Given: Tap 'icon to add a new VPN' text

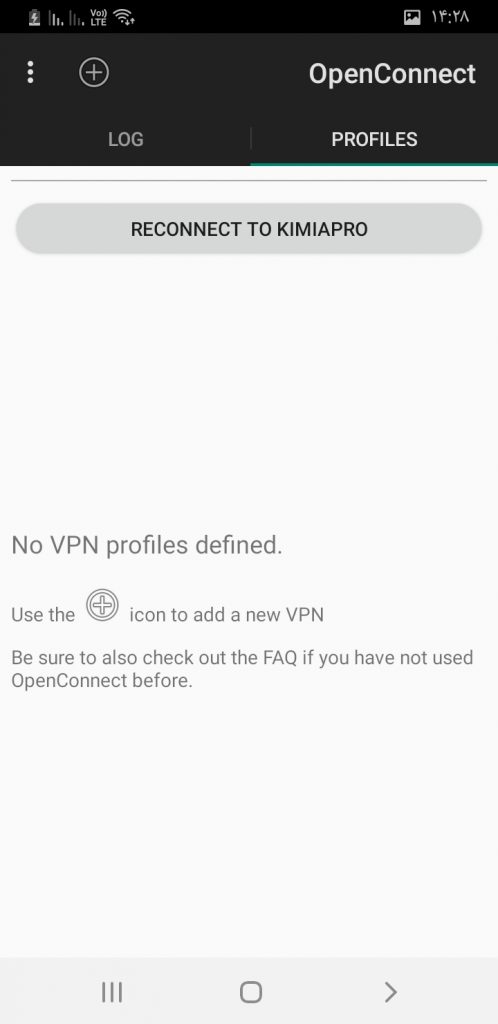Looking at the screenshot, I should (226, 615).
